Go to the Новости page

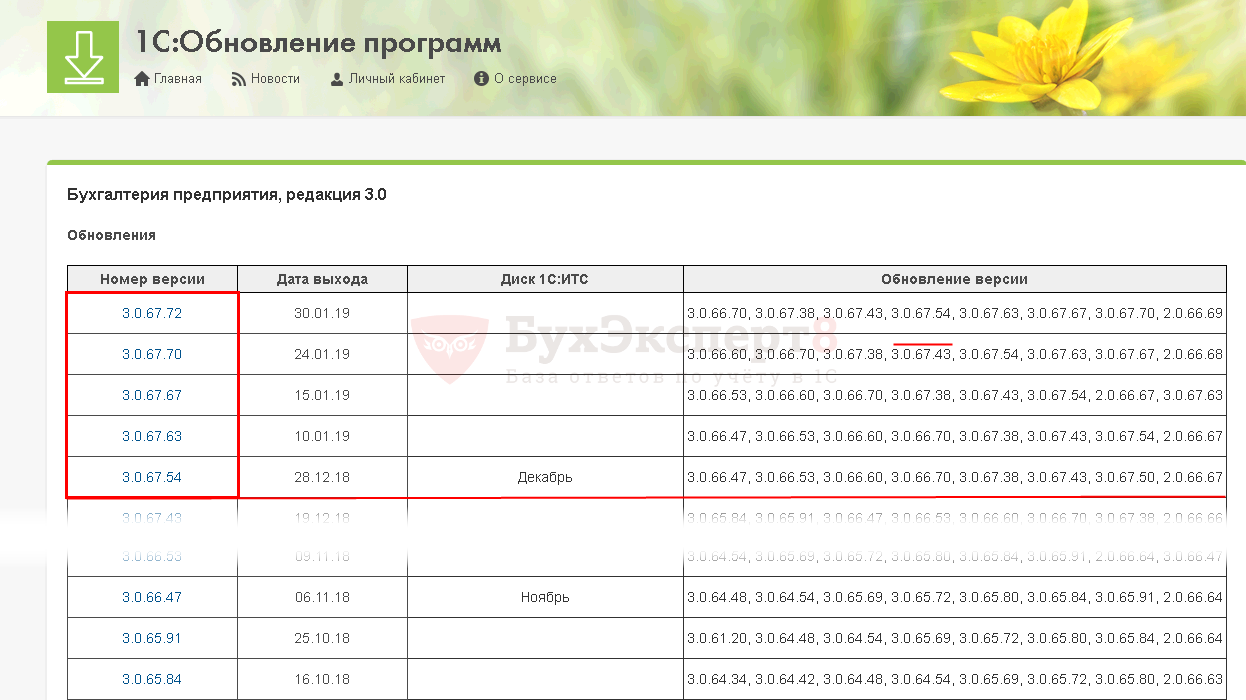tap(275, 79)
